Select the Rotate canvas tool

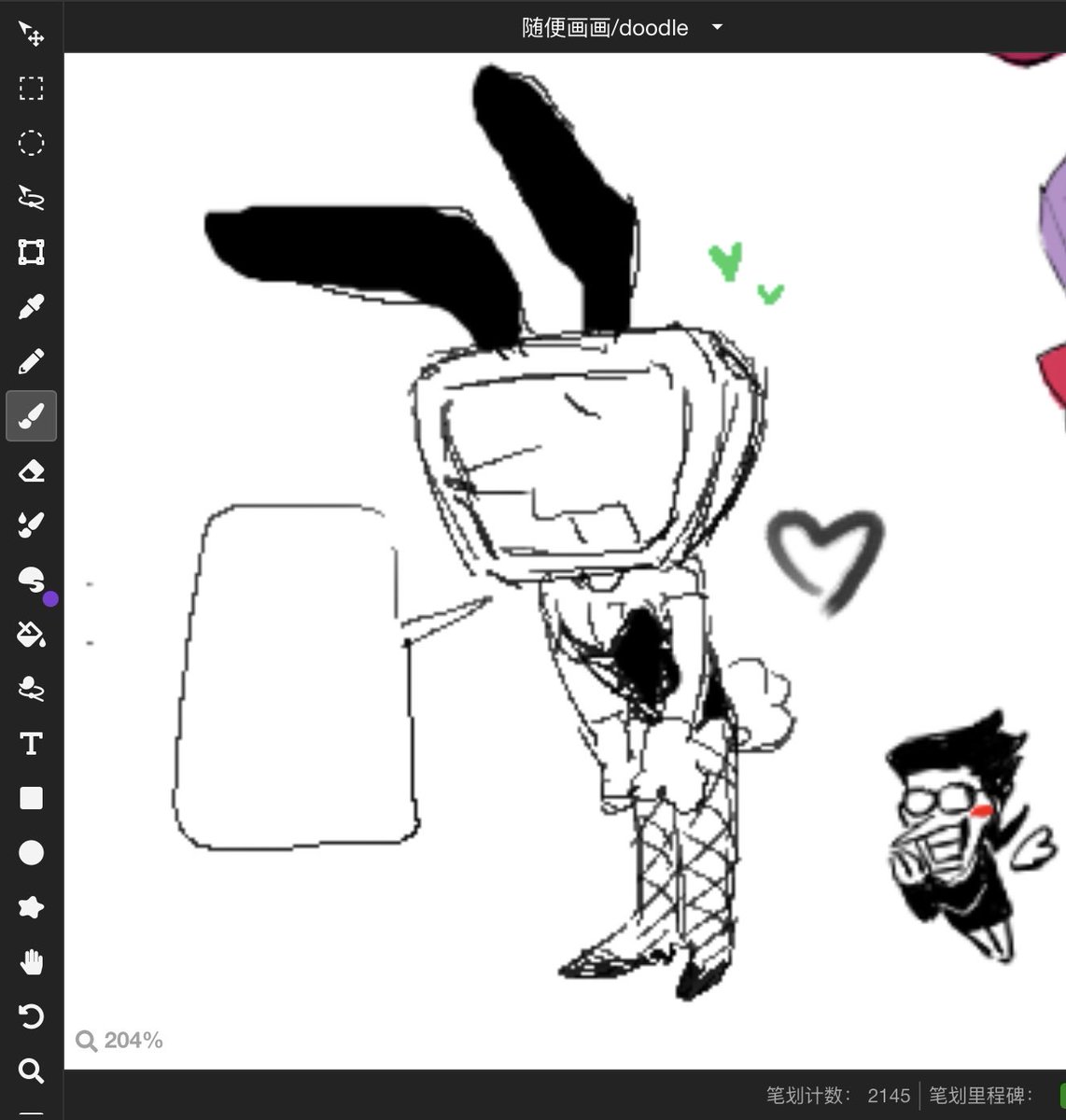coord(31,1016)
